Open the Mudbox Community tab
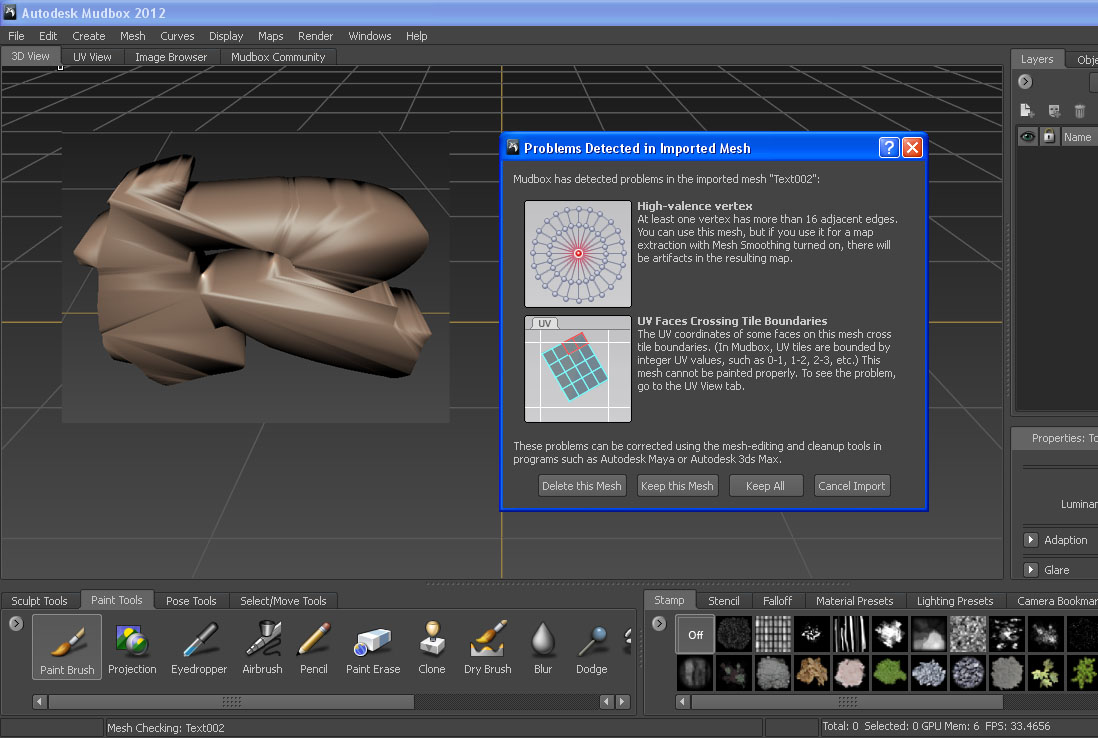 click(x=278, y=57)
